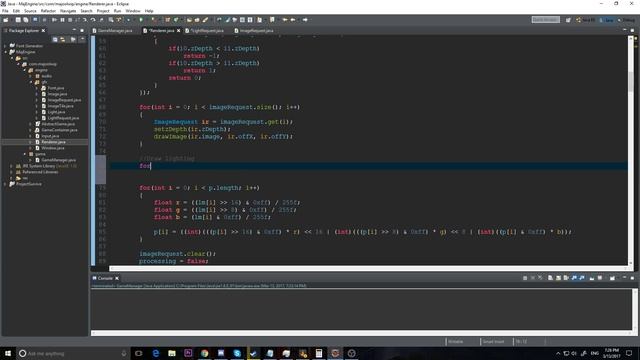Open the Refactor menu
640x360 pixels.
[x=48, y=11]
